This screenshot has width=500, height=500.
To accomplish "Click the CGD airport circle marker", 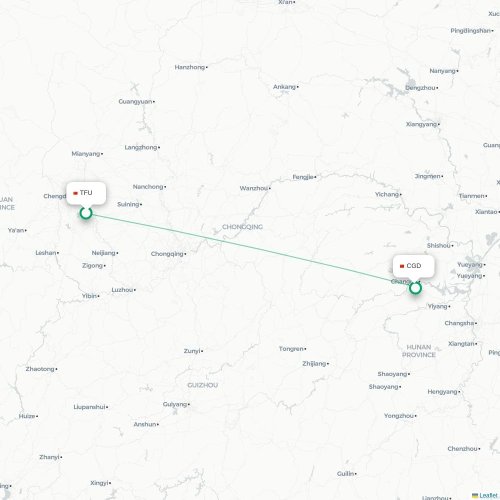I will point(415,288).
